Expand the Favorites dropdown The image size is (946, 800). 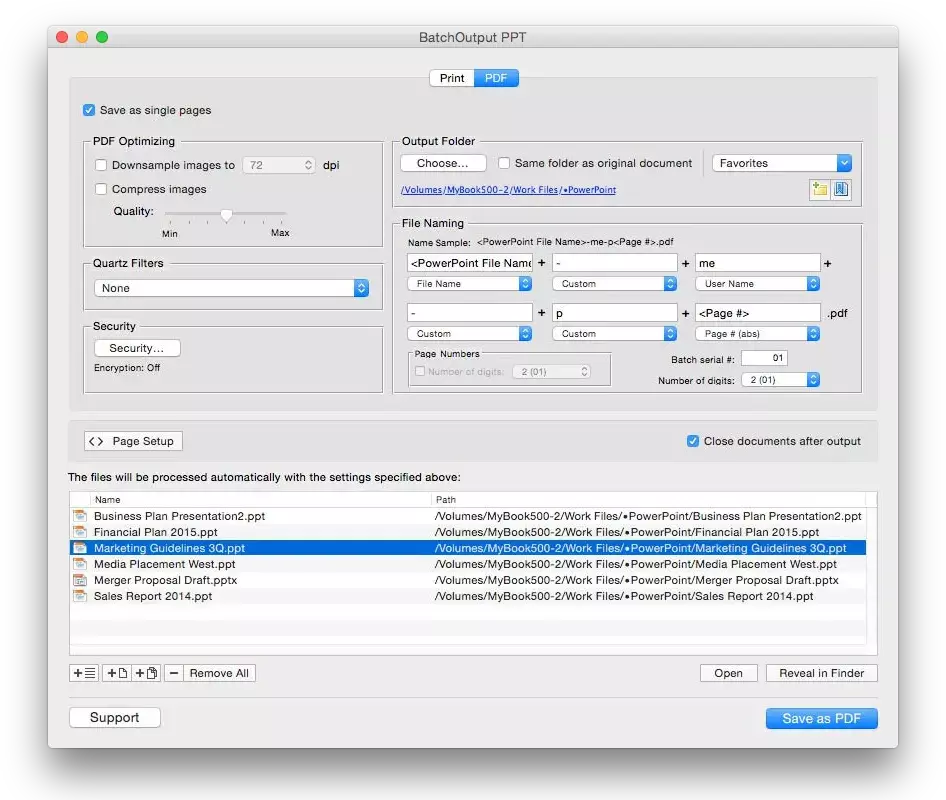coord(782,163)
